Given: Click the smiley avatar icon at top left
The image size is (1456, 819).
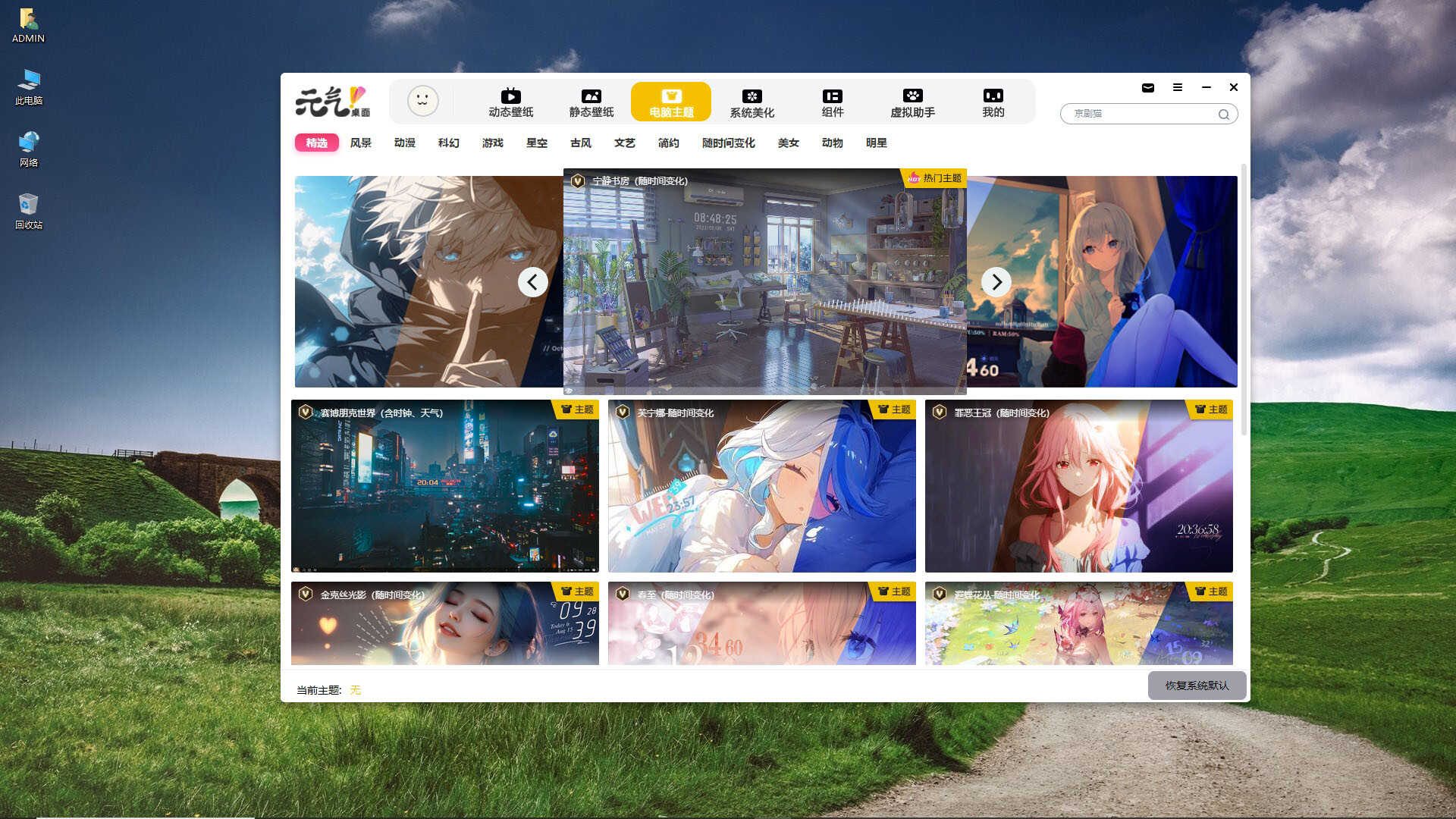Looking at the screenshot, I should tap(422, 101).
